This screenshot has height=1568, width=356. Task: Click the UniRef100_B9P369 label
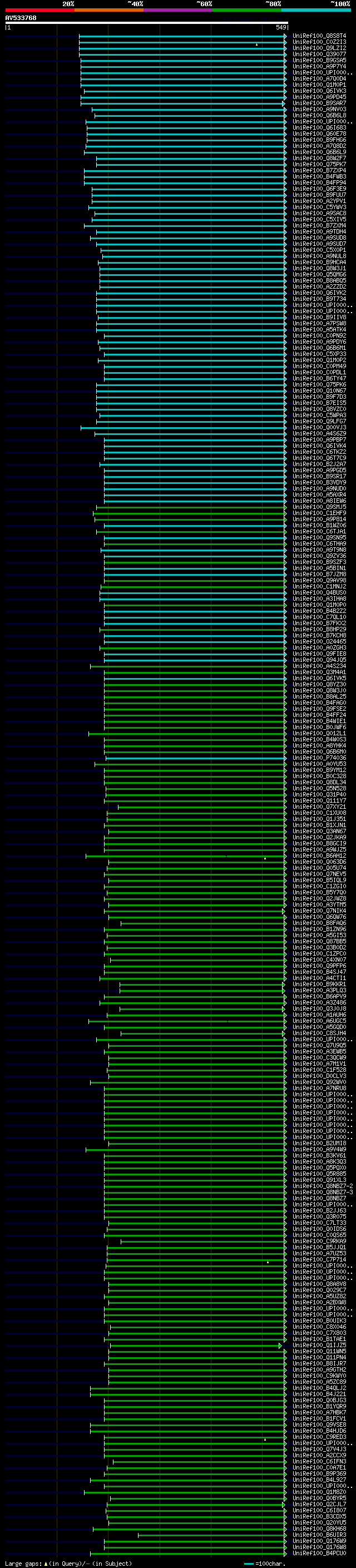click(319, 1473)
